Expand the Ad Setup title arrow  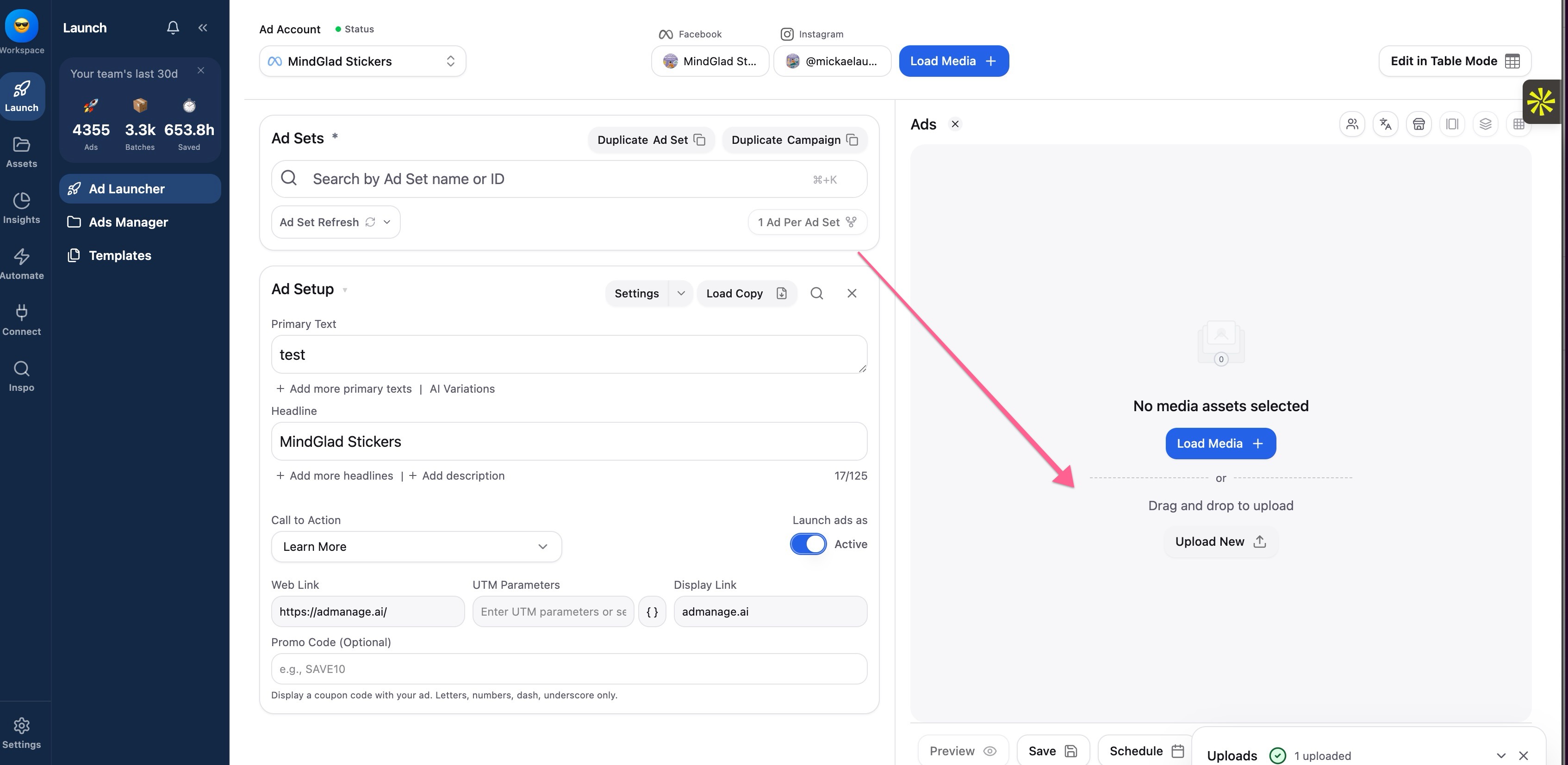click(344, 290)
